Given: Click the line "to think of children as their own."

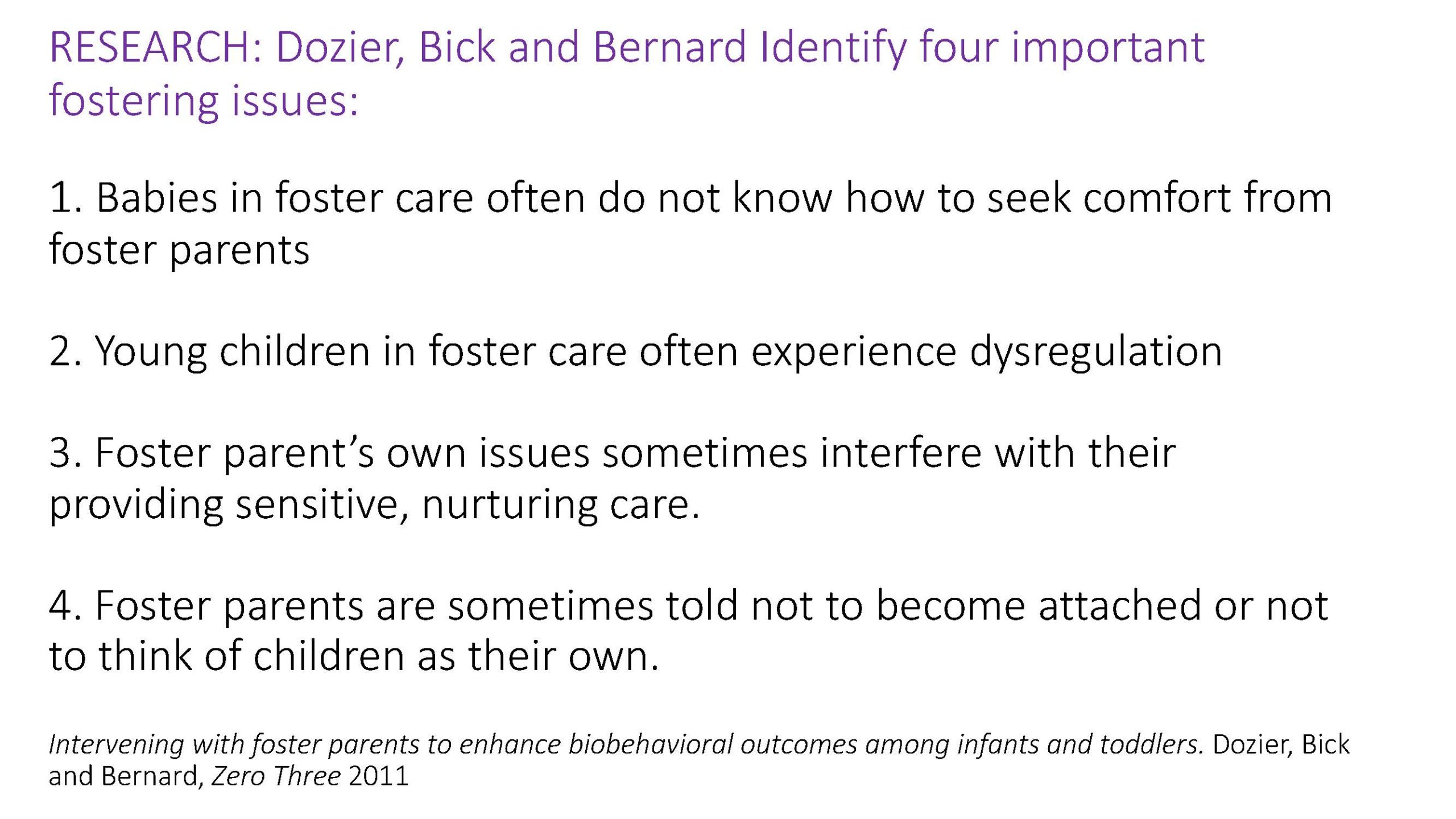Looking at the screenshot, I should pyautogui.click(x=354, y=656).
